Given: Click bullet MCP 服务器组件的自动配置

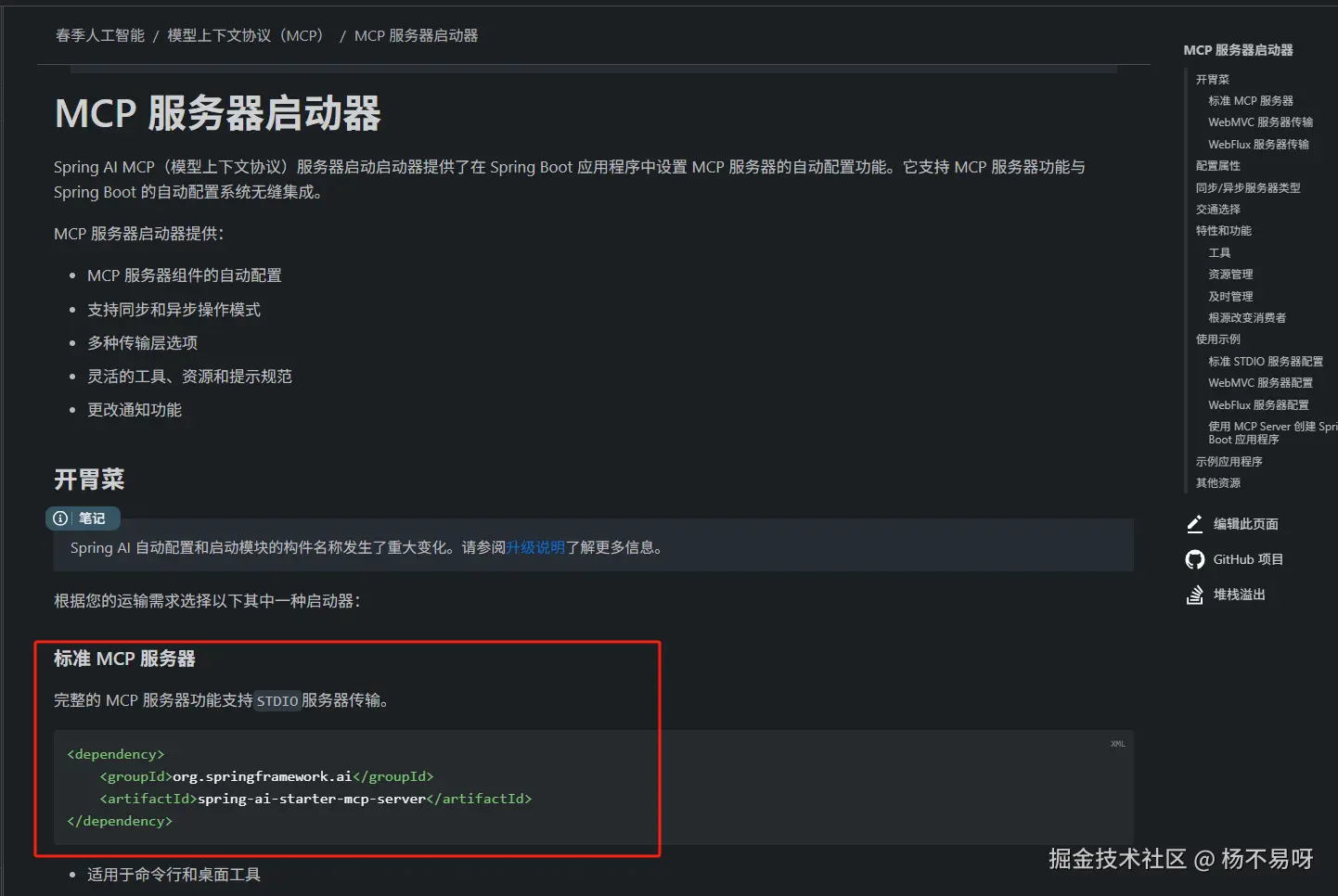Looking at the screenshot, I should click(185, 275).
